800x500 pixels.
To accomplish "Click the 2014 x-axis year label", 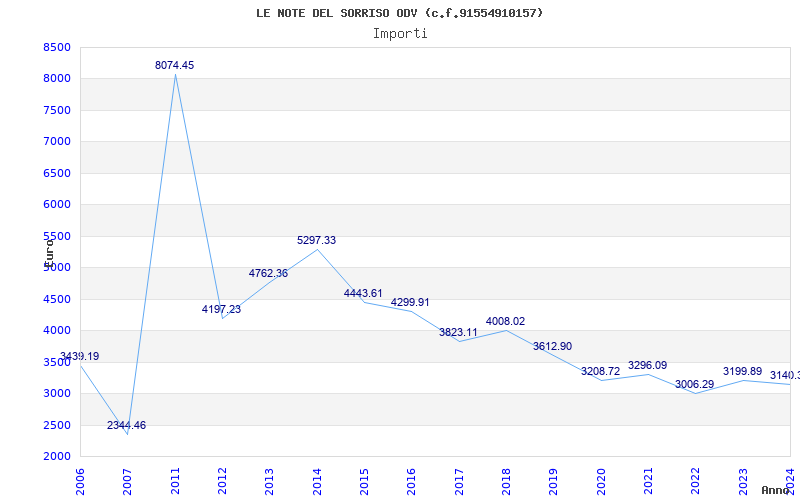I will pos(317,482).
